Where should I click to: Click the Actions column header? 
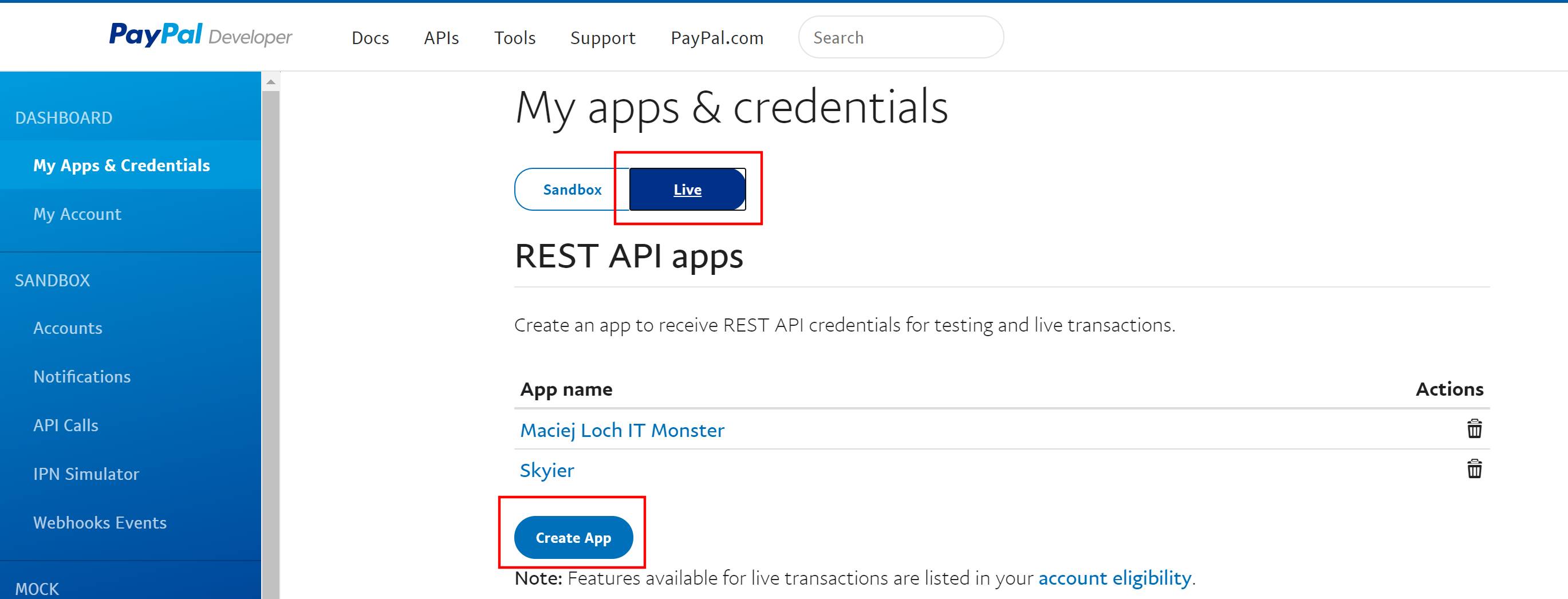pyautogui.click(x=1449, y=389)
